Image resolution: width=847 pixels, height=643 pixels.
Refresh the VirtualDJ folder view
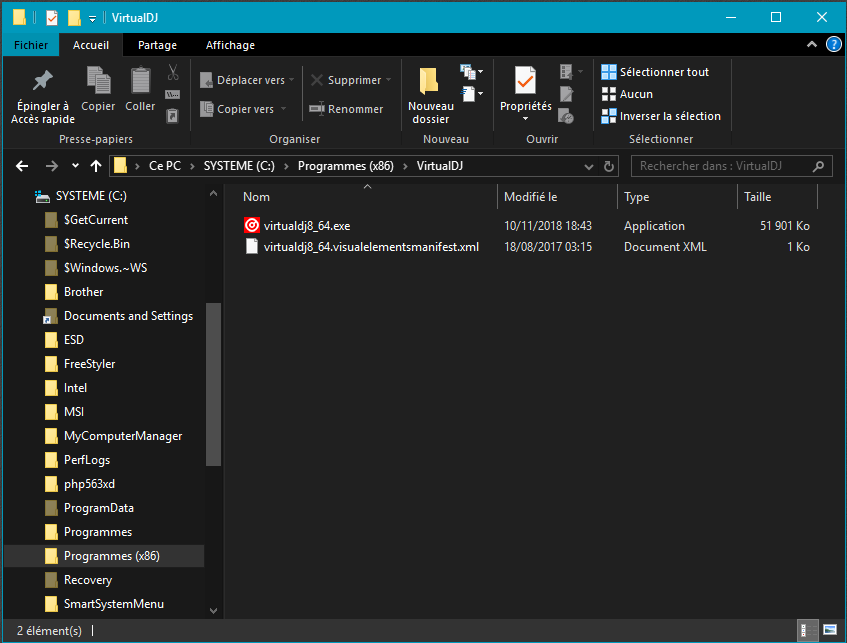click(609, 166)
